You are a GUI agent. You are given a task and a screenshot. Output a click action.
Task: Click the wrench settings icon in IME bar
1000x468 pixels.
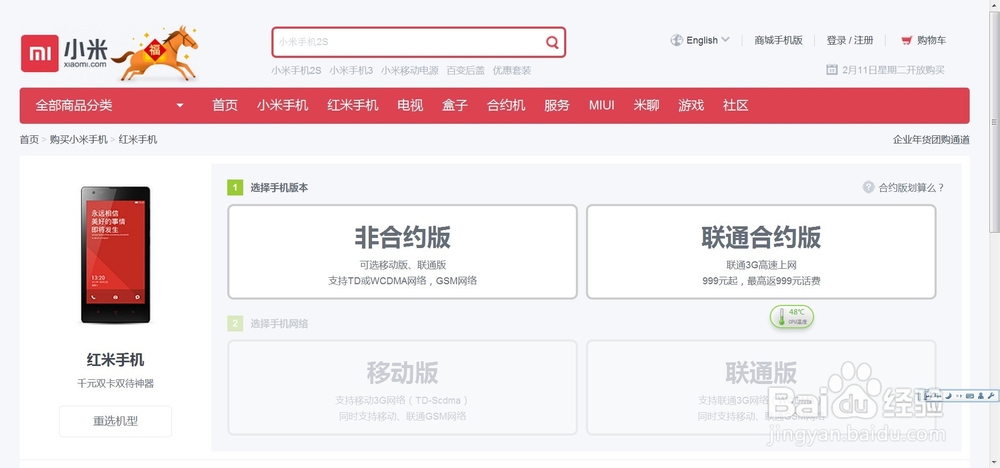pyautogui.click(x=990, y=396)
